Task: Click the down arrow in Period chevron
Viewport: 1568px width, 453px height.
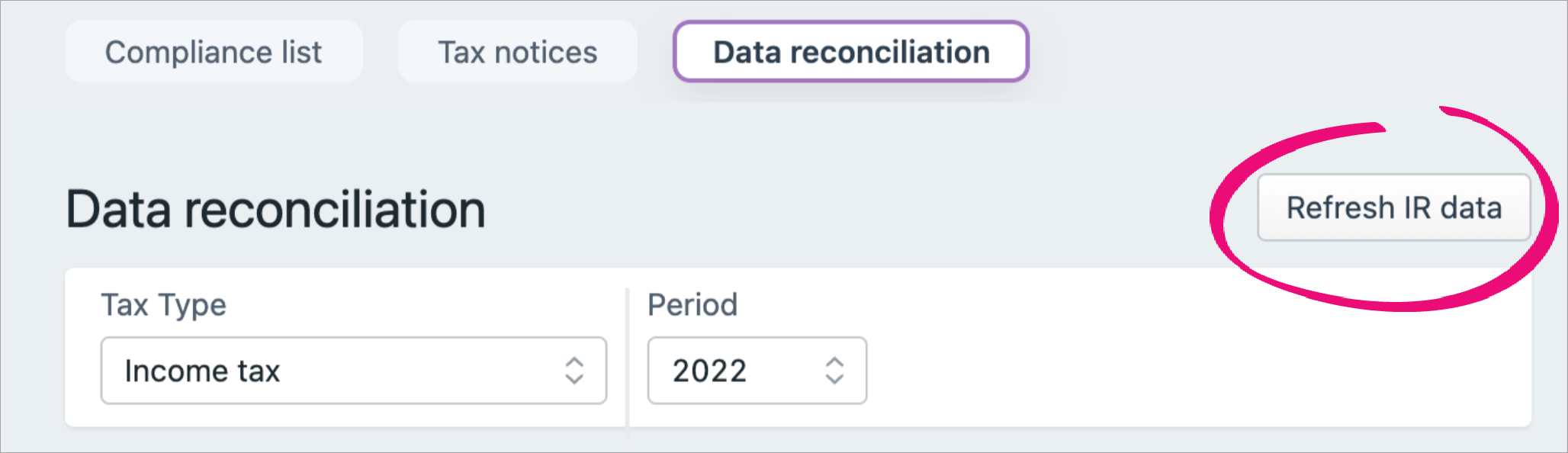Action: point(834,380)
